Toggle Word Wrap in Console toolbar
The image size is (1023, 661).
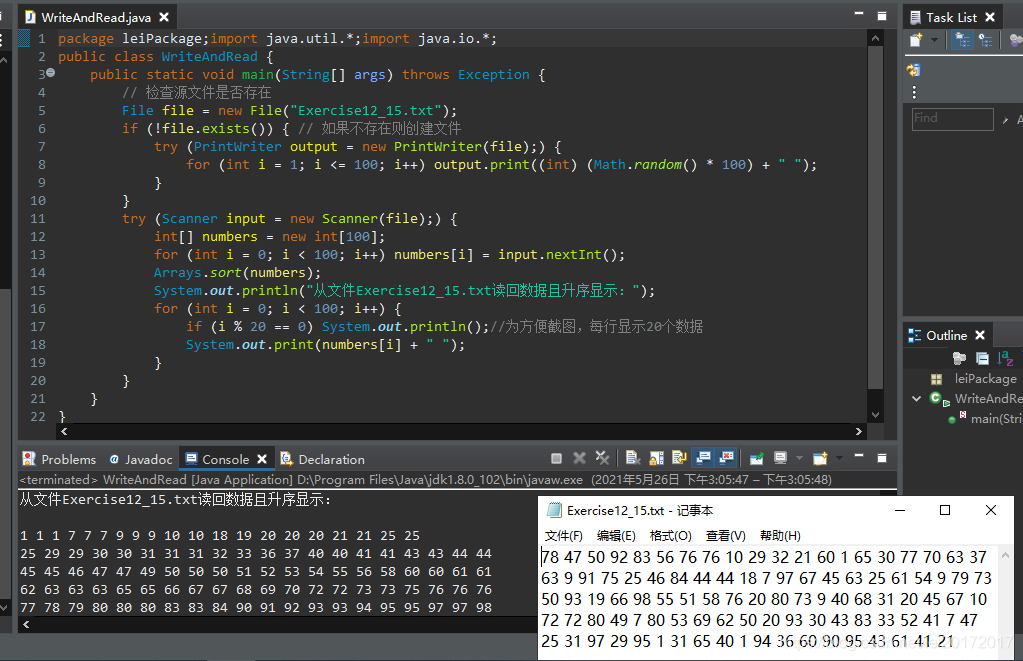click(x=679, y=458)
